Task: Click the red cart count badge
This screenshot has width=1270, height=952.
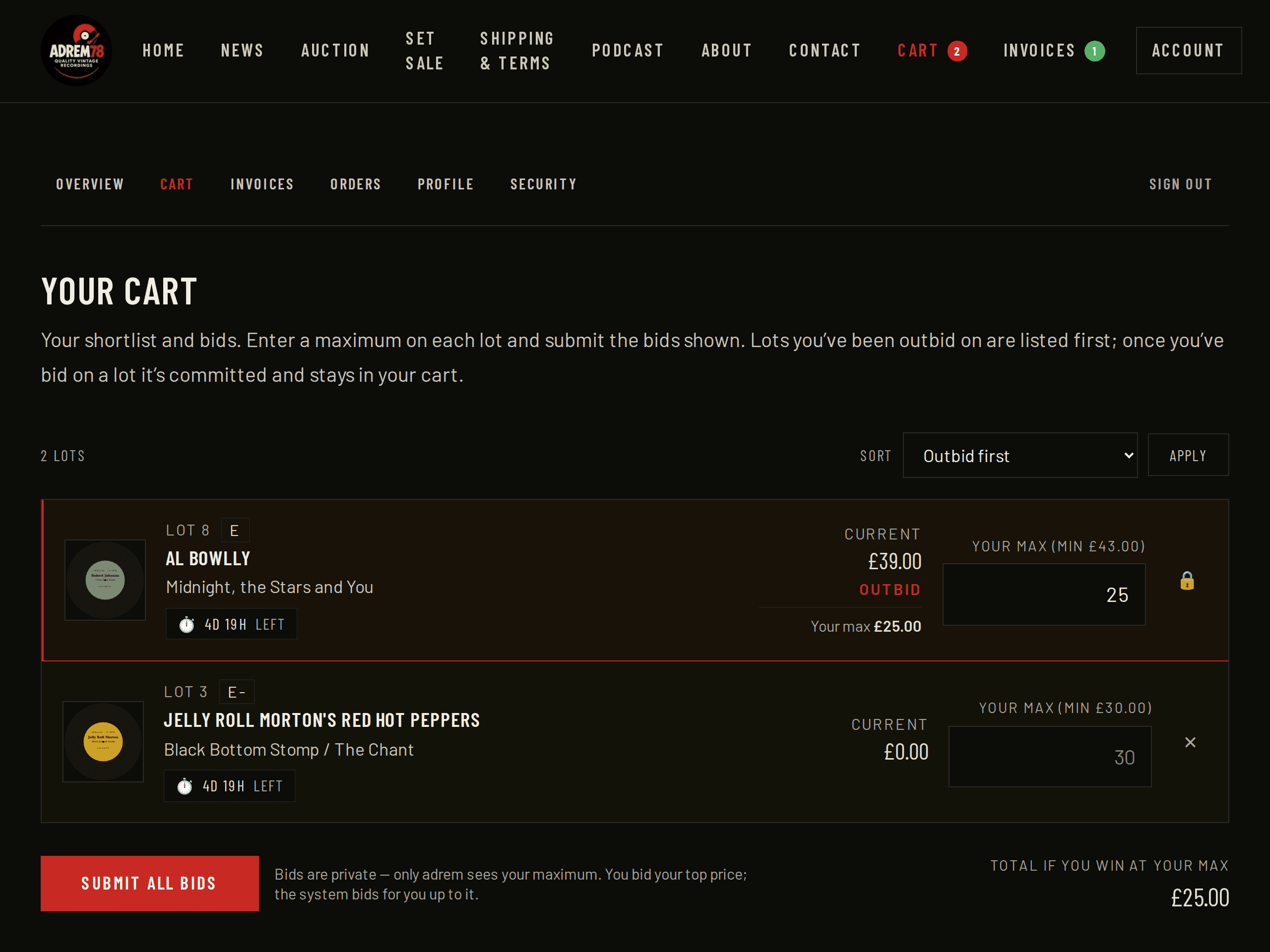Action: 957,51
